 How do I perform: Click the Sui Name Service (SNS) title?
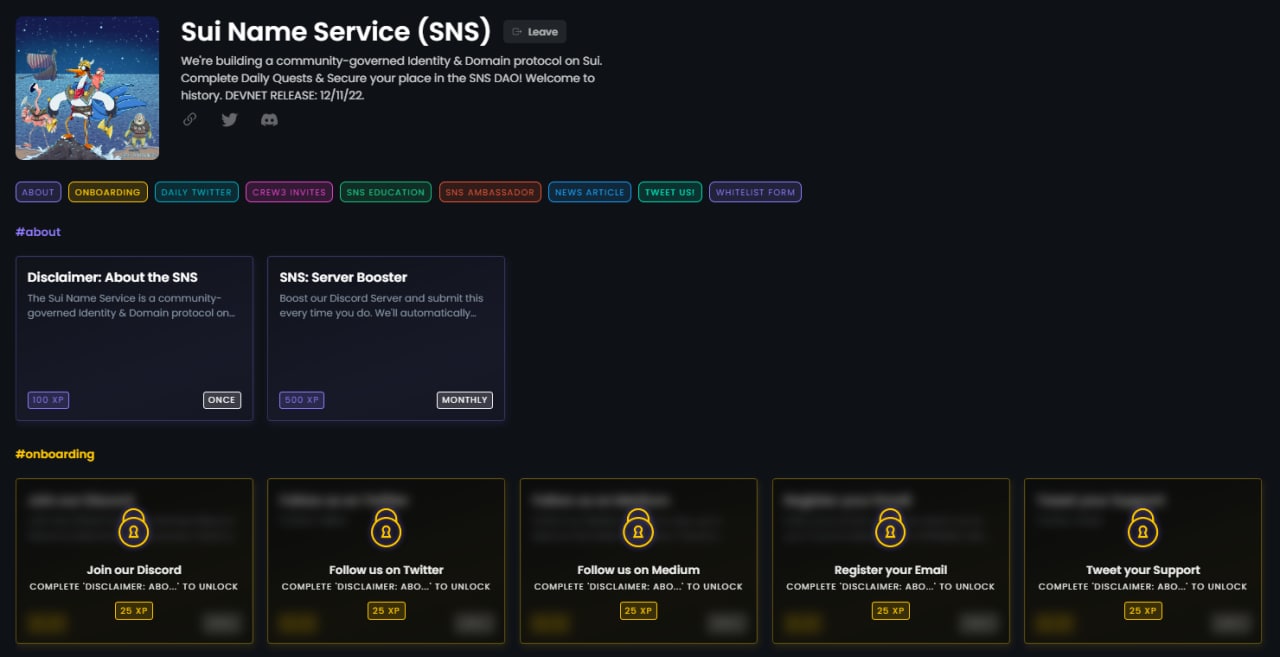click(x=336, y=32)
